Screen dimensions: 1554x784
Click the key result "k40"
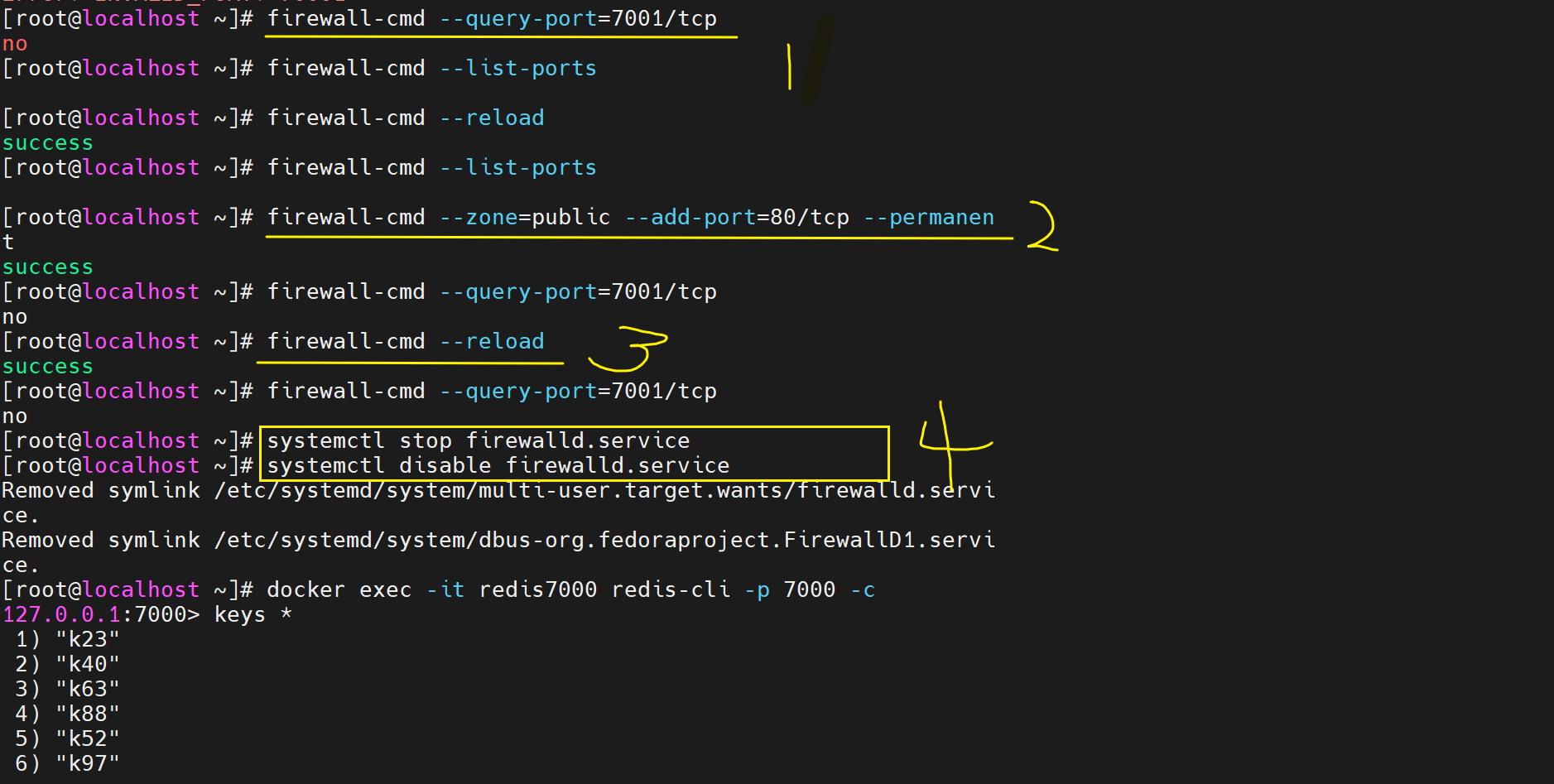tap(88, 665)
